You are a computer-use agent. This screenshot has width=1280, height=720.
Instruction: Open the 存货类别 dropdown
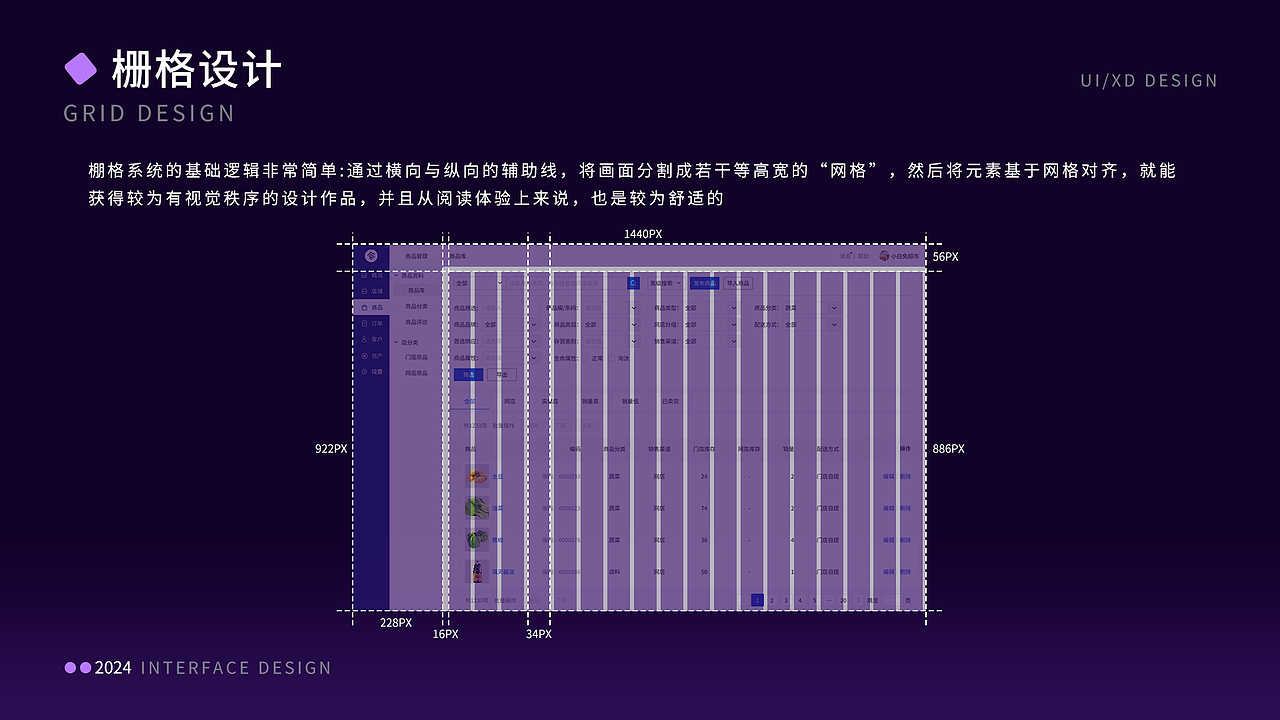click(610, 341)
